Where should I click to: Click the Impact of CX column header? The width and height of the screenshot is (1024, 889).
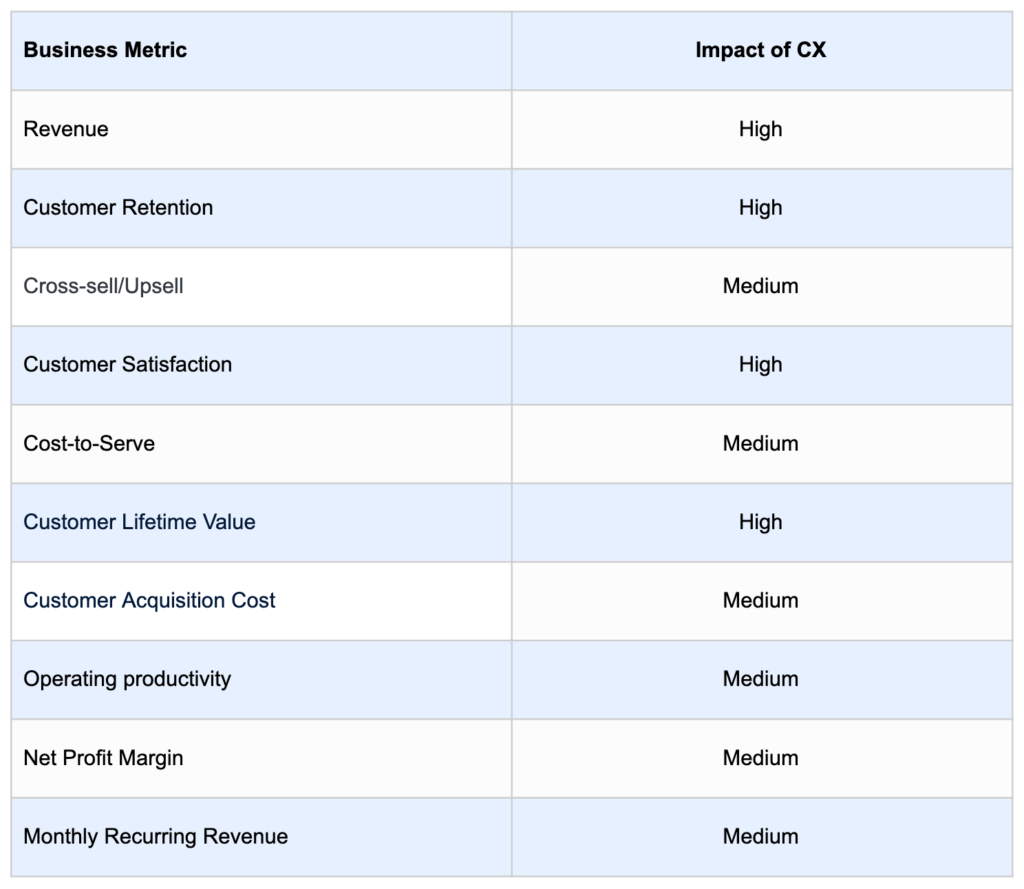point(762,50)
